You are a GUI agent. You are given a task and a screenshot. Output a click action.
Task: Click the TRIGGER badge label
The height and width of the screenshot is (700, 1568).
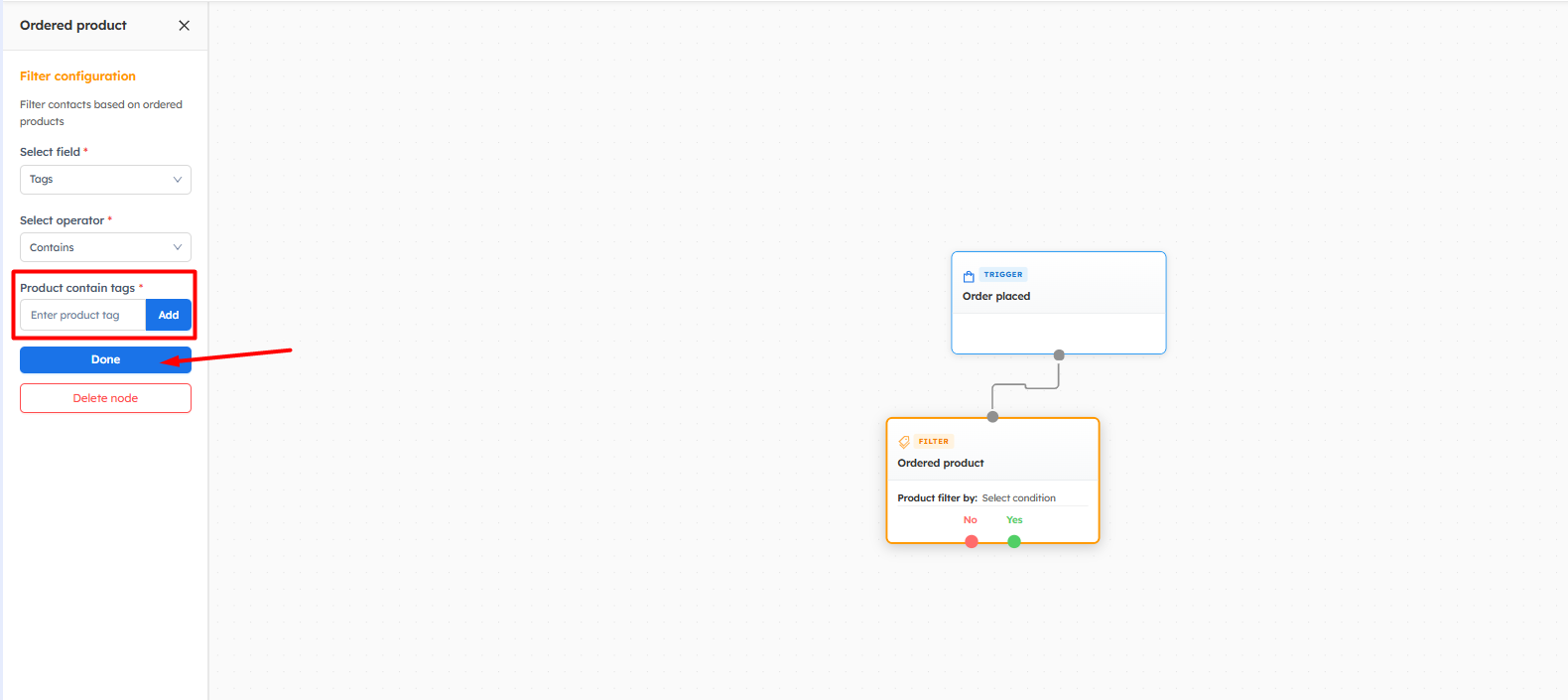(1003, 275)
